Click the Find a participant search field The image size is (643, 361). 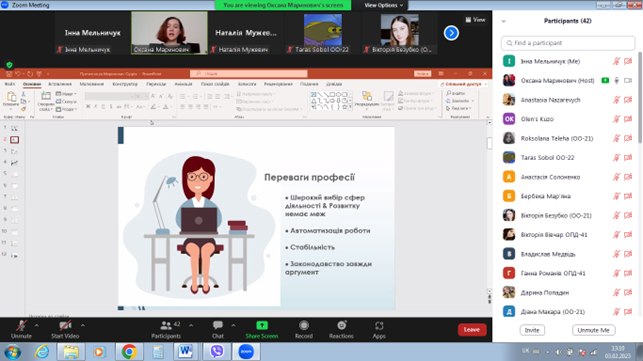click(568, 43)
